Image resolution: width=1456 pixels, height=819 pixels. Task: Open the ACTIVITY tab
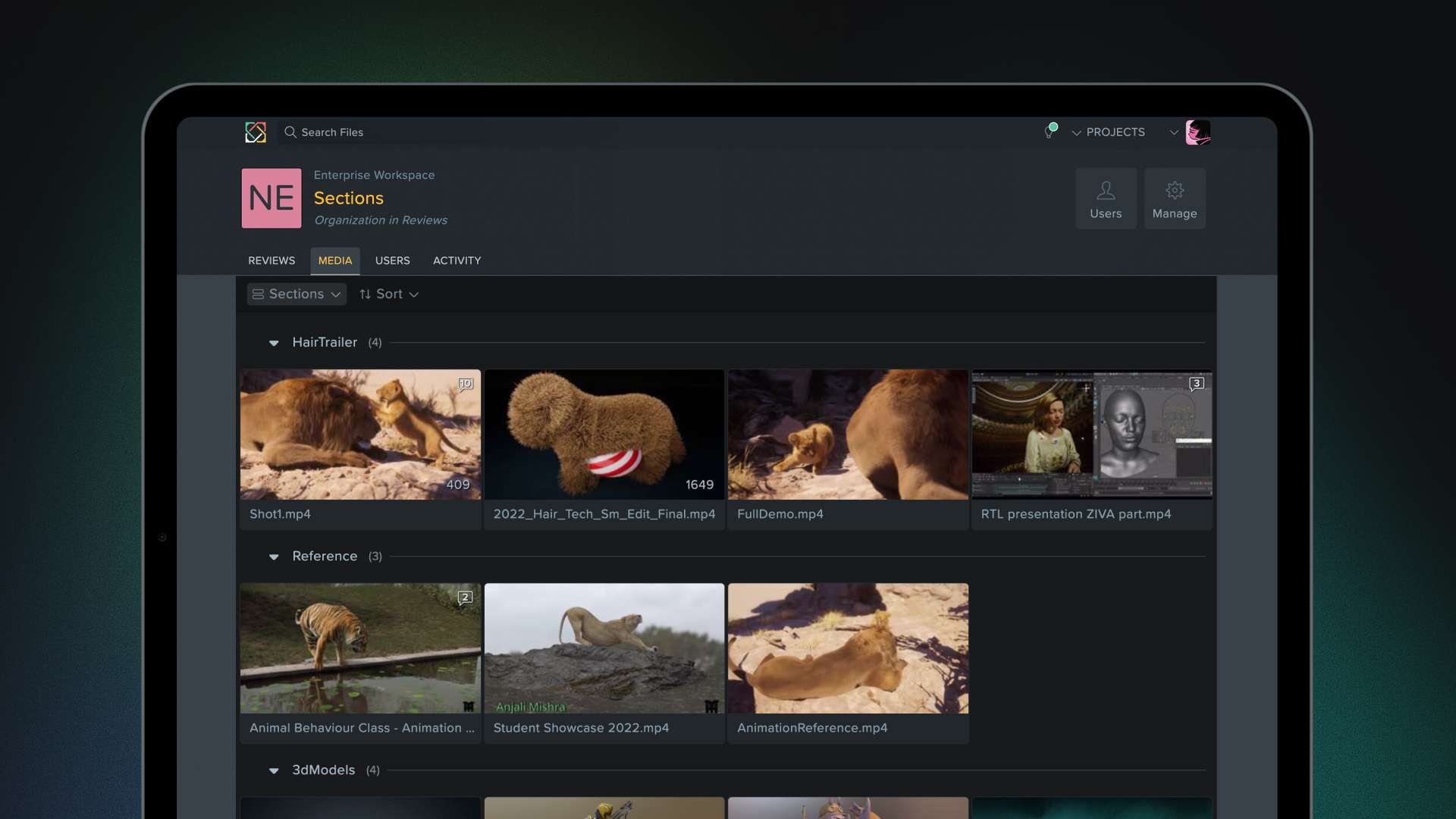[457, 260]
